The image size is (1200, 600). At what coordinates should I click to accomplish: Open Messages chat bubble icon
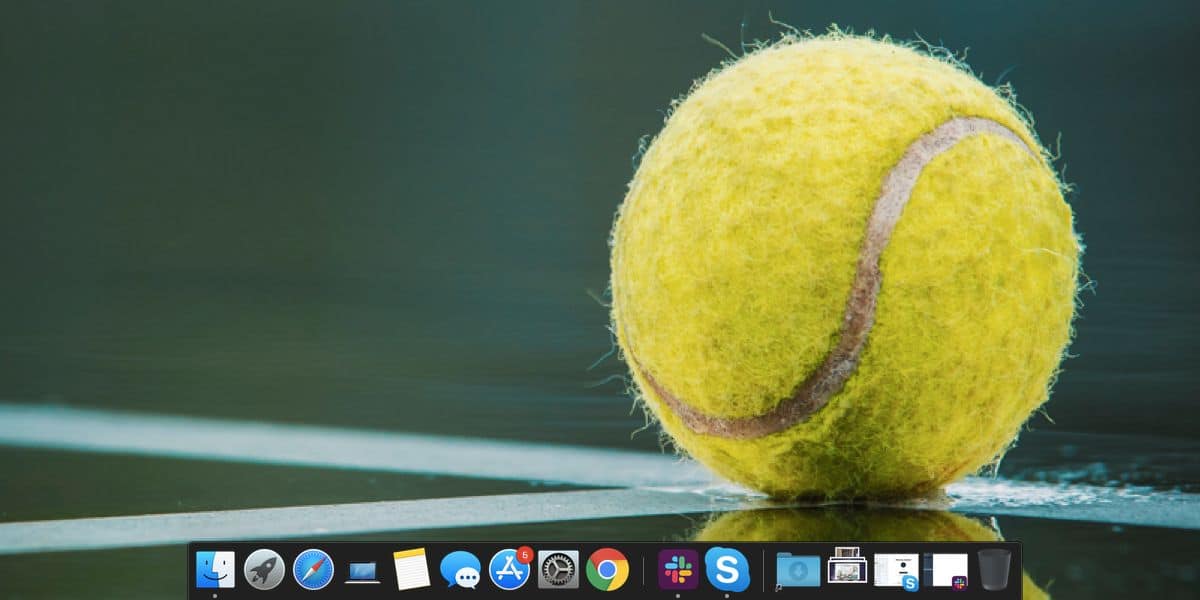tap(460, 570)
